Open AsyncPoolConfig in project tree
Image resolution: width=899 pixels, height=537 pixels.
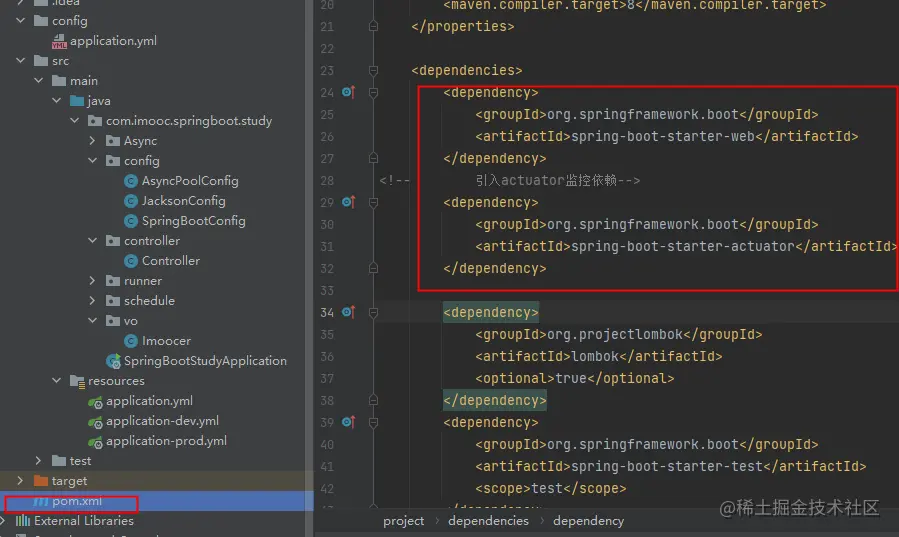click(190, 181)
